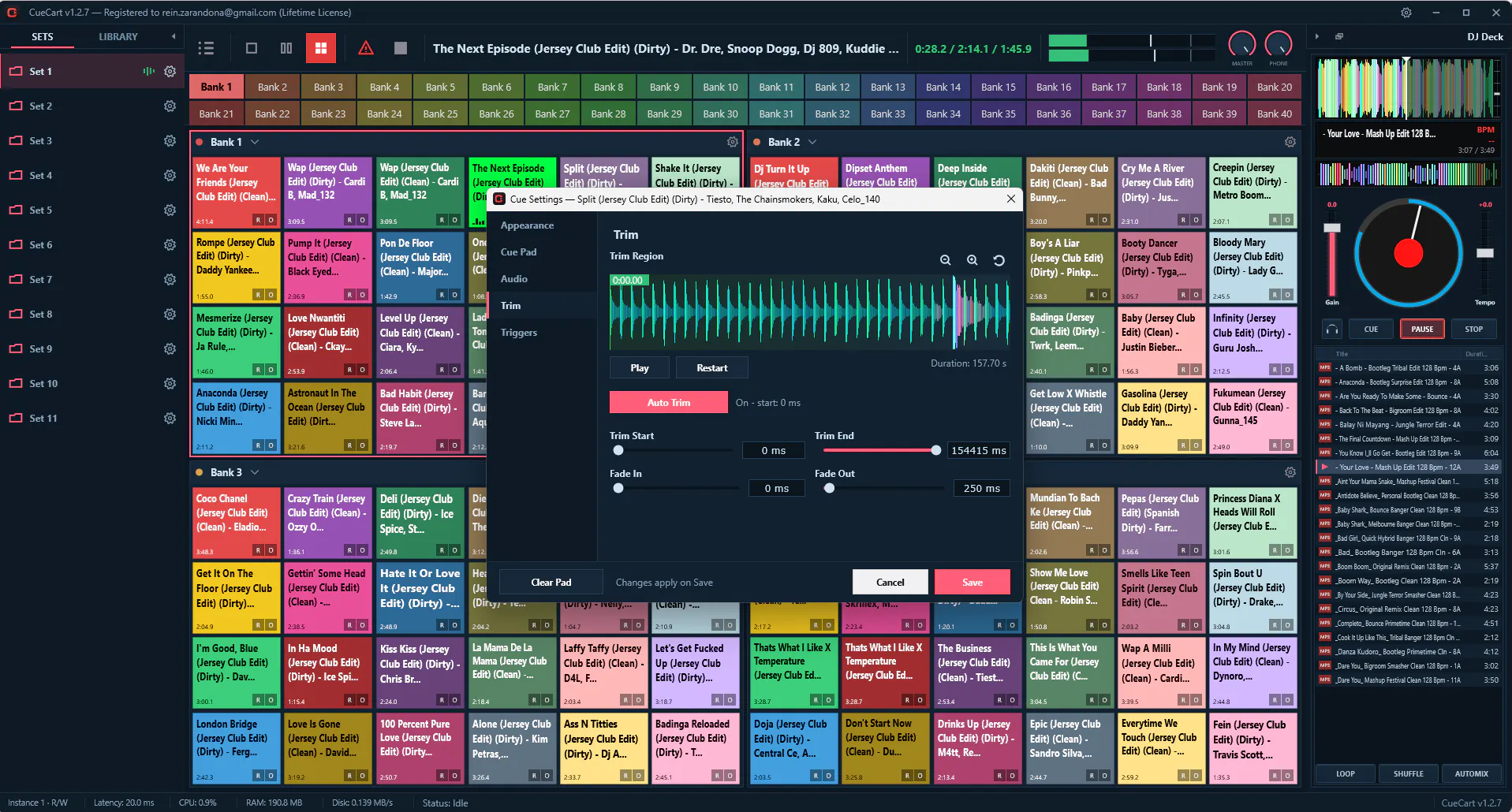Toggle LOOP in DJ Deck

point(1346,773)
